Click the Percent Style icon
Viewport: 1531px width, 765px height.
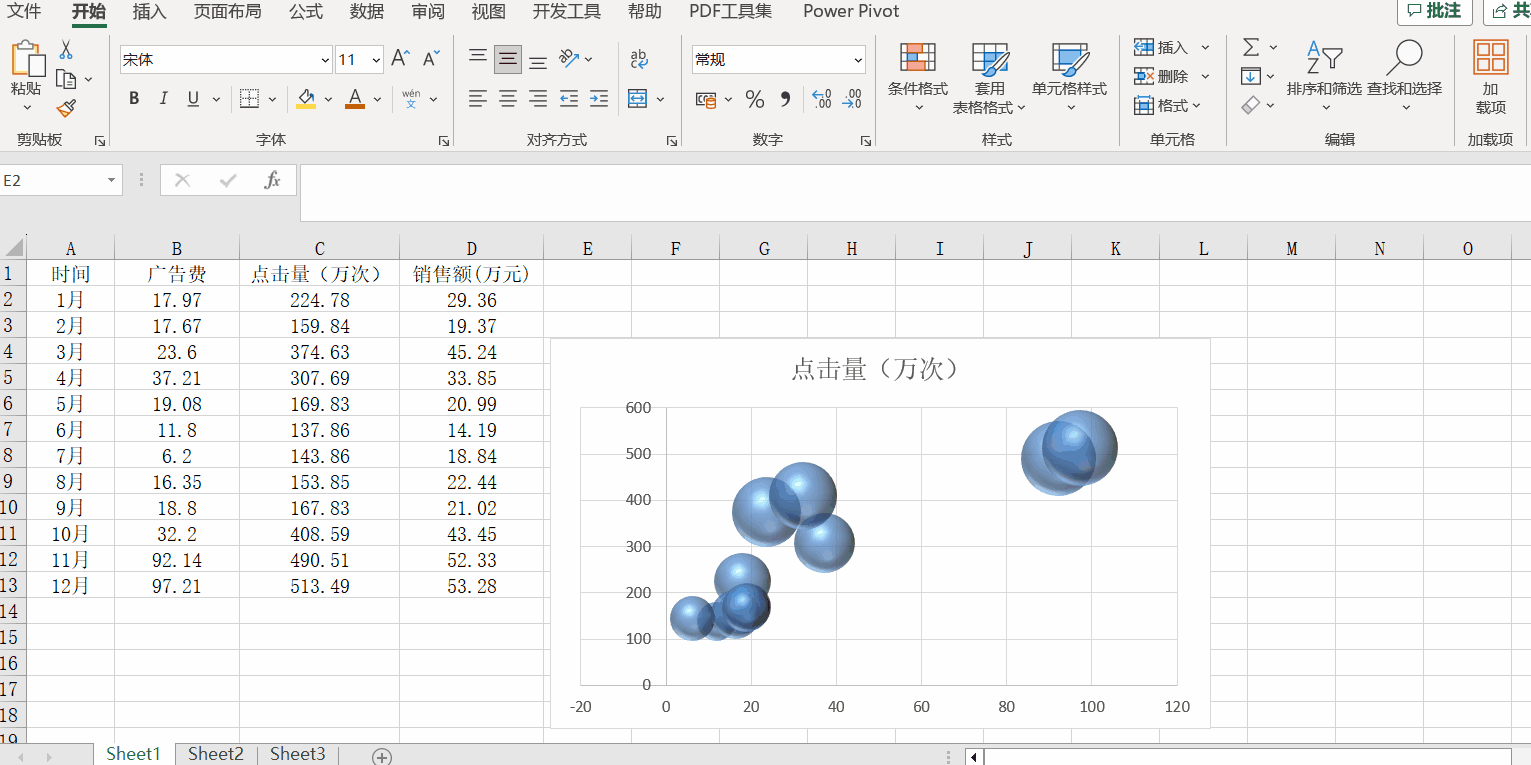point(755,99)
